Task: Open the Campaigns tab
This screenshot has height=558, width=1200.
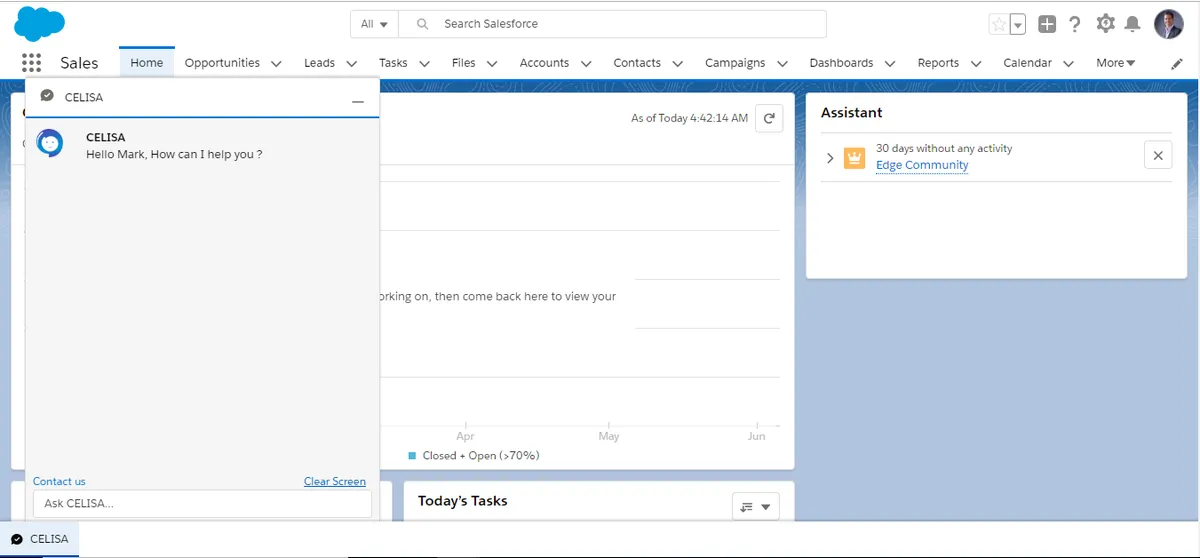Action: click(x=735, y=62)
